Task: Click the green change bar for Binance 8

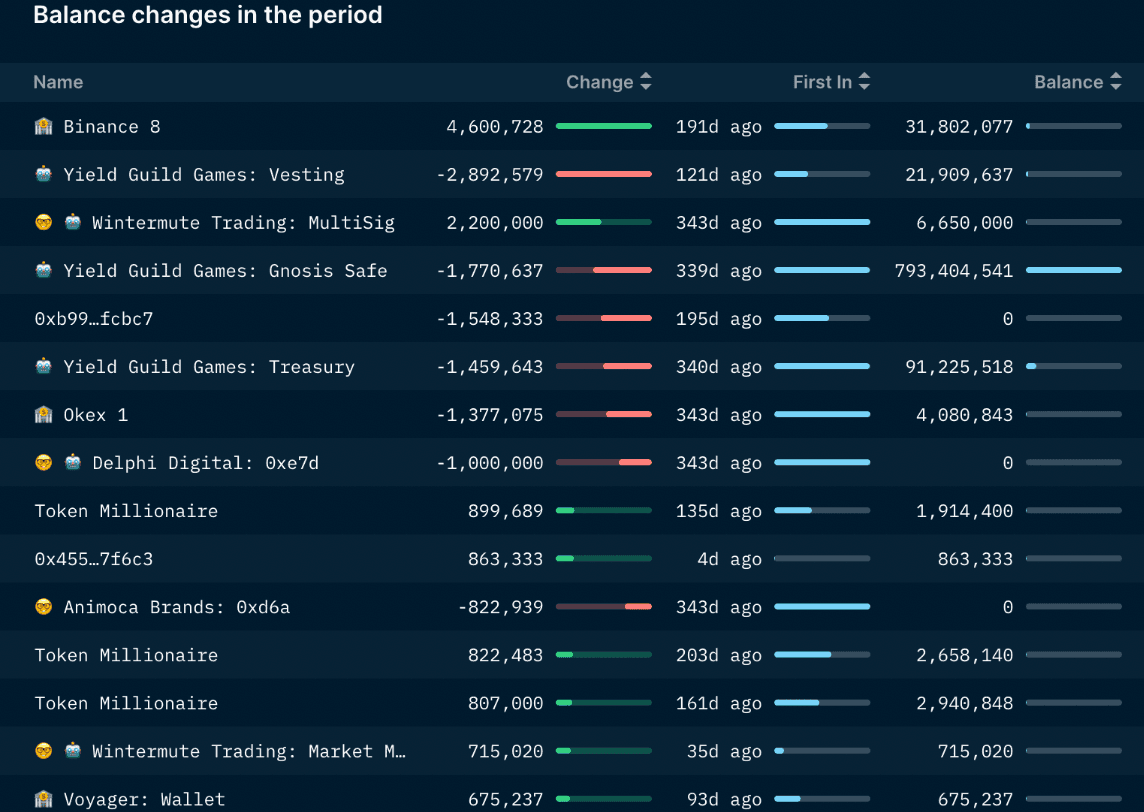Action: tap(603, 127)
